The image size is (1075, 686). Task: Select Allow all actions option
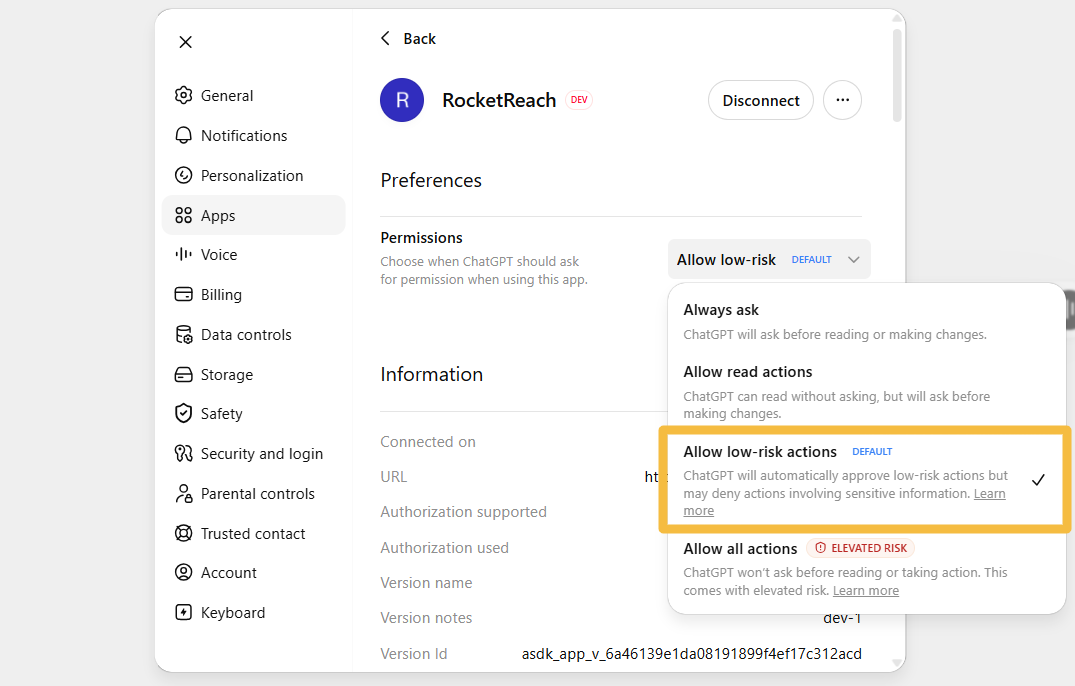point(866,569)
